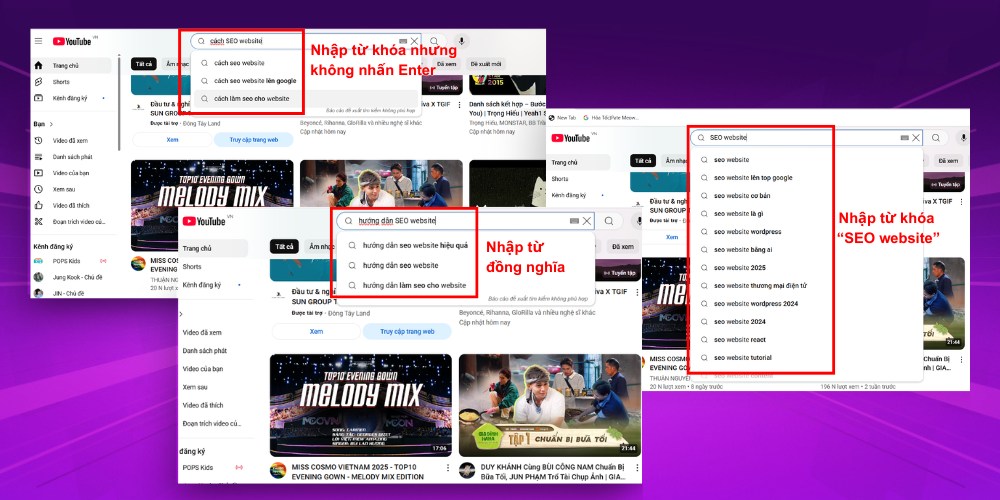
Task: Open the hamburger guide menu in top-left window
Action: pyautogui.click(x=38, y=41)
